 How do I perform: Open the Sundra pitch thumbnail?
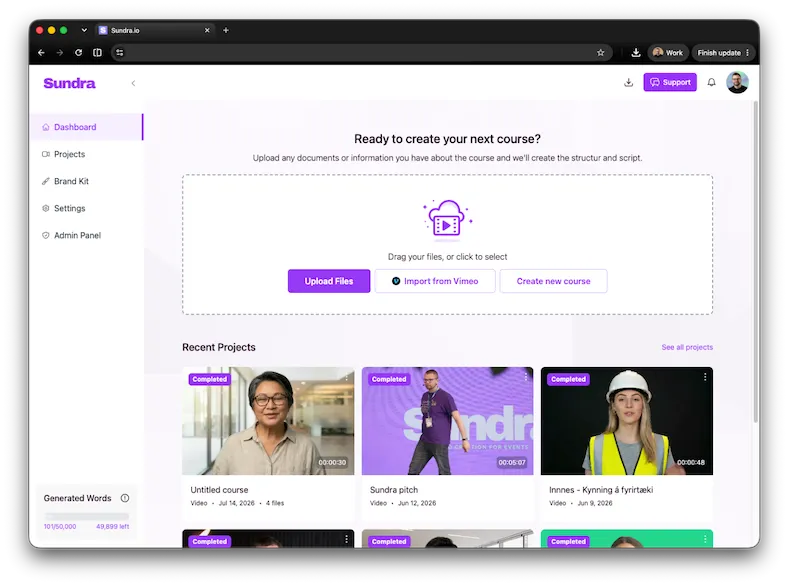pyautogui.click(x=447, y=421)
